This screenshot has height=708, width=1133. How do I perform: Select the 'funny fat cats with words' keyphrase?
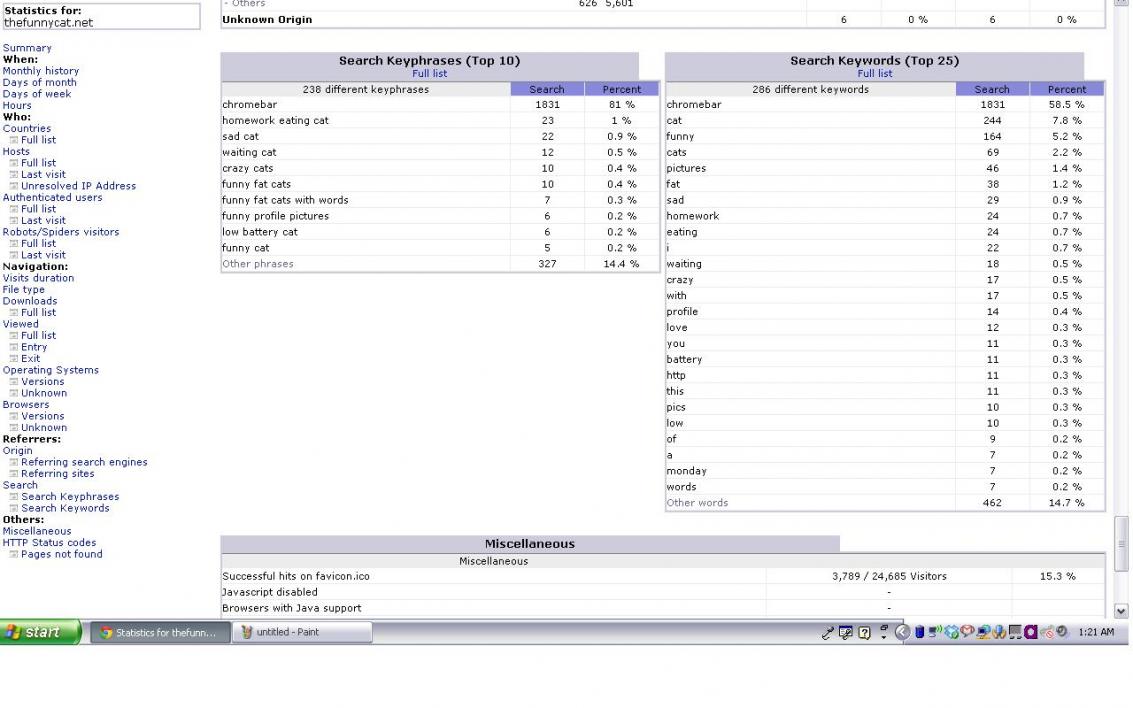coord(285,200)
